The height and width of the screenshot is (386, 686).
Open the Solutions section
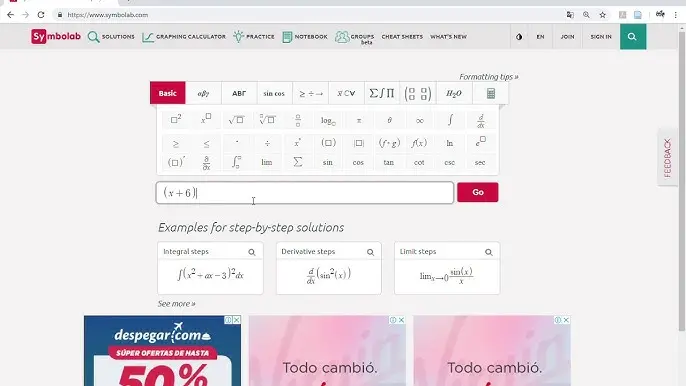tap(111, 37)
